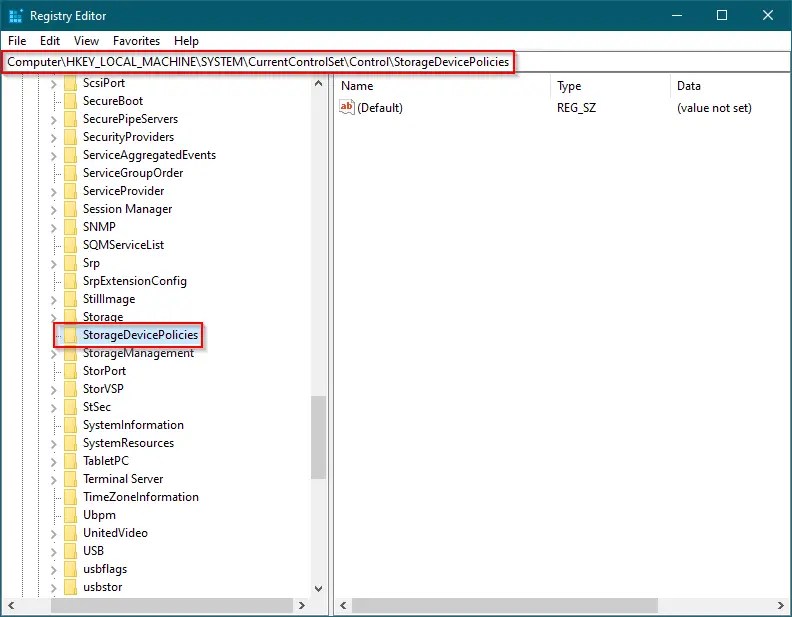The width and height of the screenshot is (792, 617).
Task: Expand the usbflags key
Action: tap(54, 570)
